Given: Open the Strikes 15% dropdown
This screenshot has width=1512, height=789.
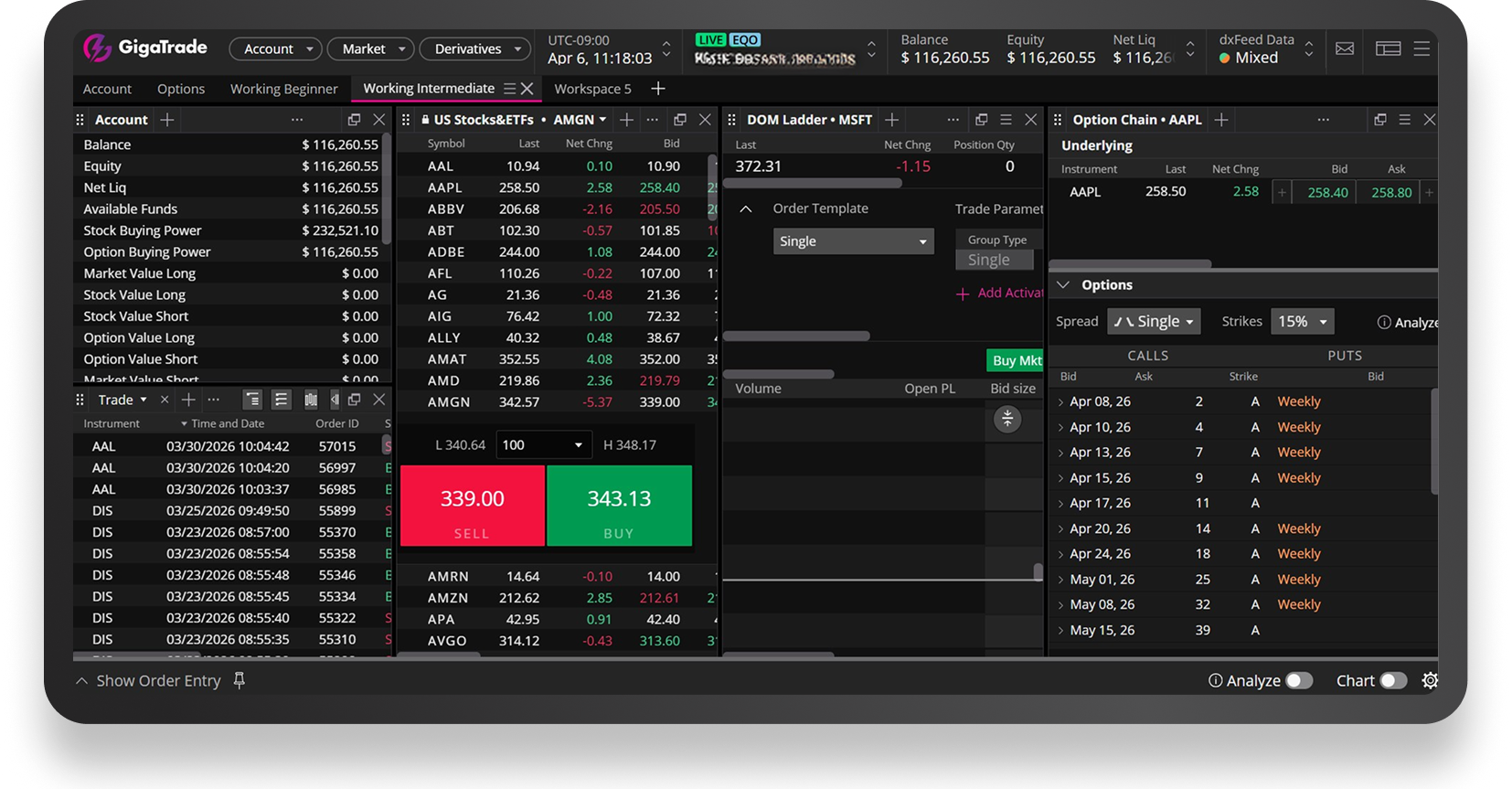Looking at the screenshot, I should [1303, 322].
